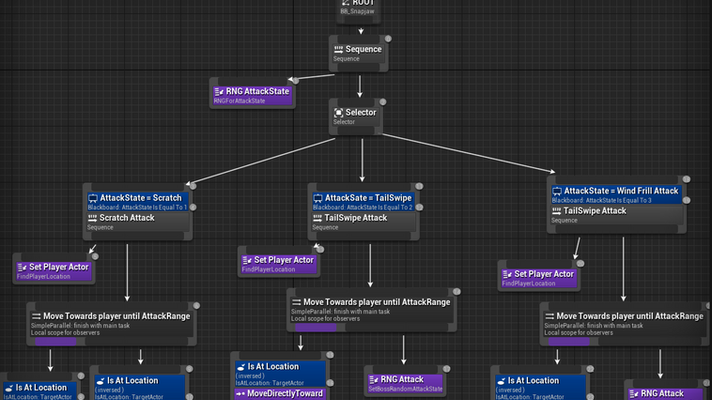Click FindPlayerLocation text in middle TailSwipe branch
The image size is (712, 400).
(268, 270)
